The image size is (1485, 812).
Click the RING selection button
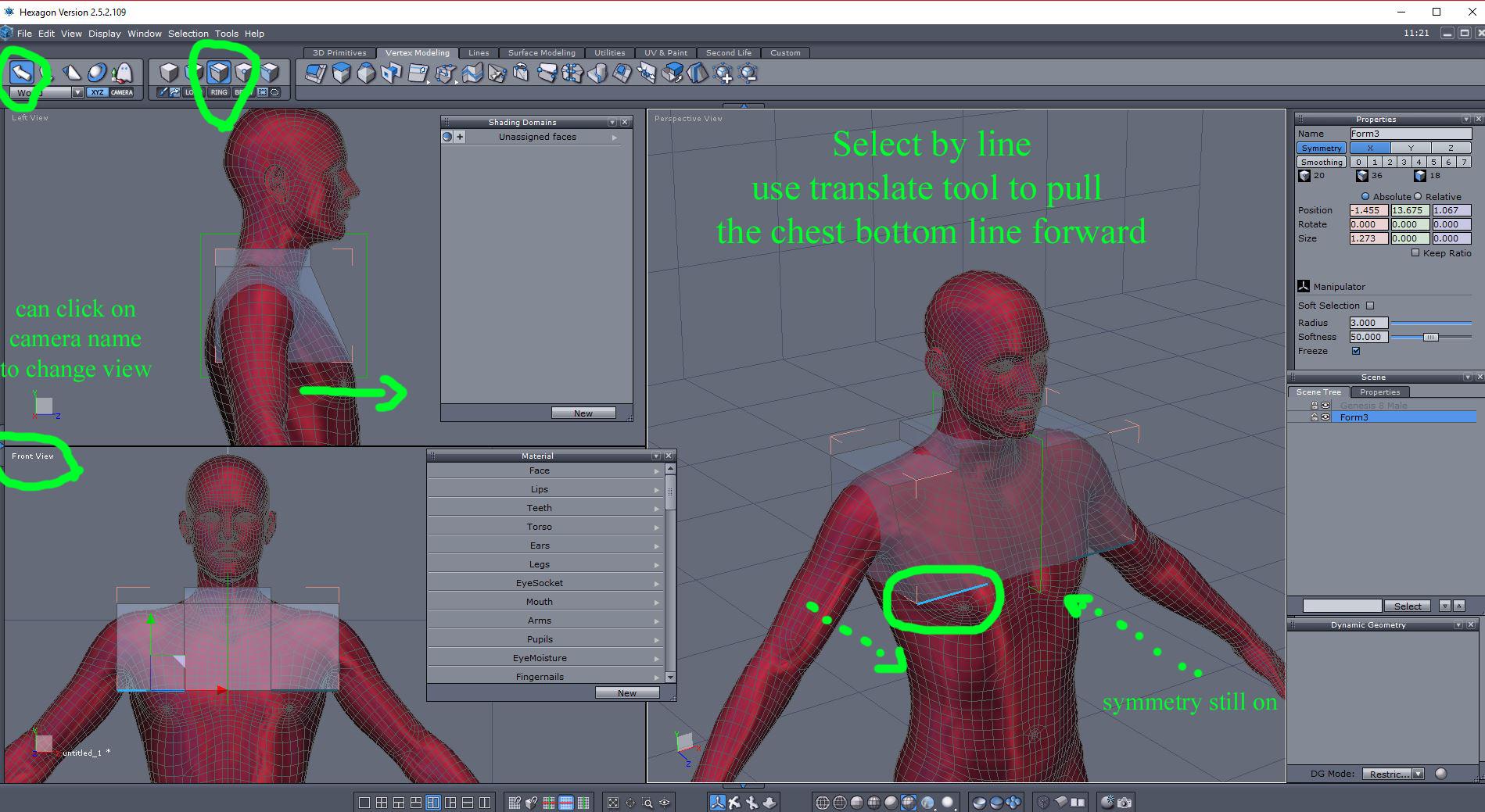[219, 92]
